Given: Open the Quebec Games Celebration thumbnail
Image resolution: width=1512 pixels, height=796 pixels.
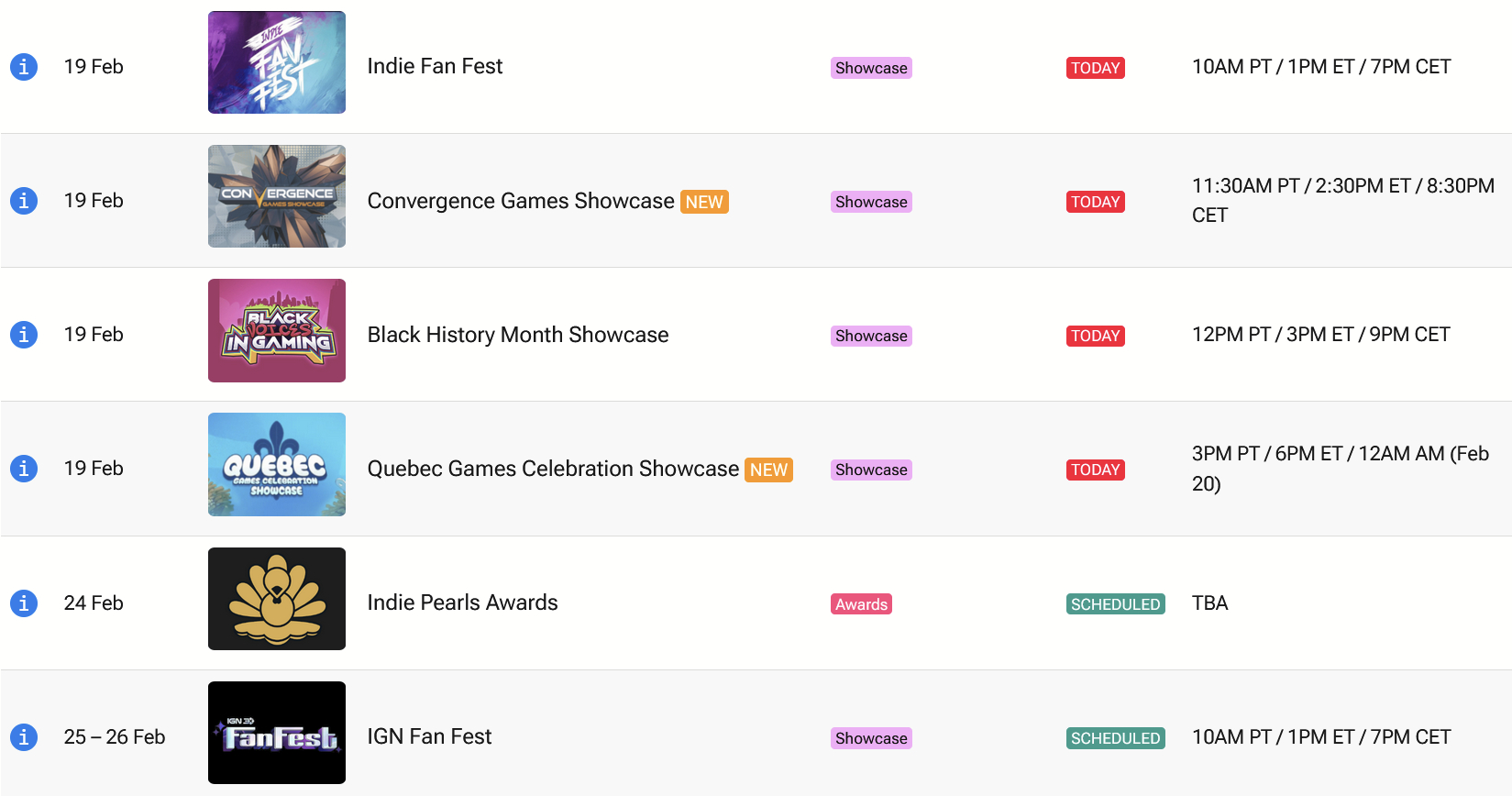Looking at the screenshot, I should point(277,464).
